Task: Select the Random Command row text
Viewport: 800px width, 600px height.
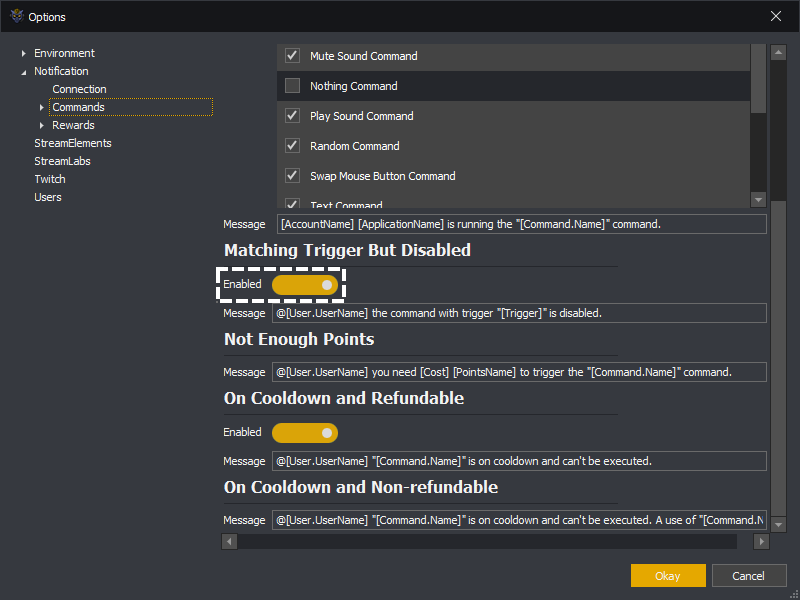Action: tap(355, 146)
